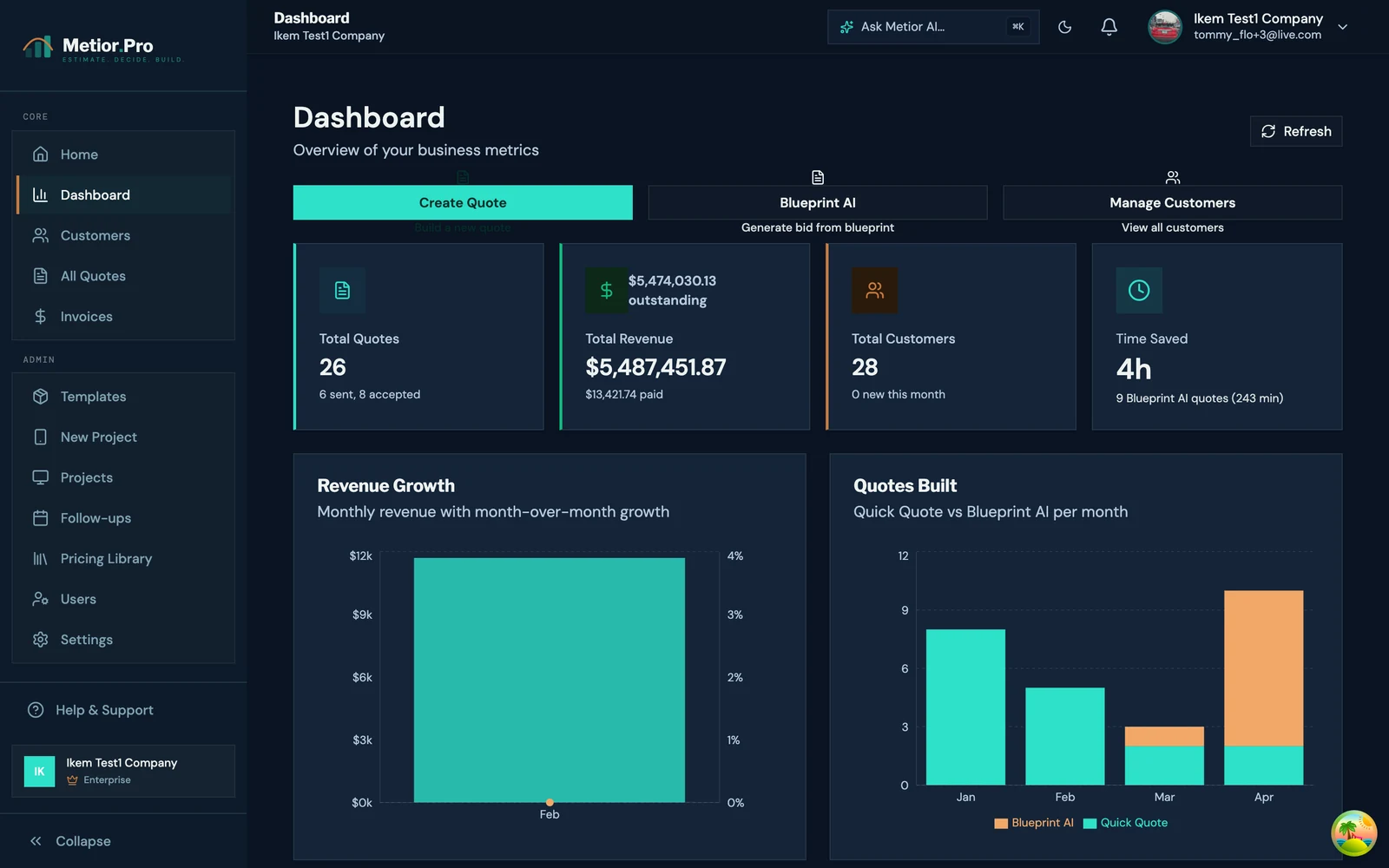Click the Settings gear icon
Image resolution: width=1389 pixels, height=868 pixels.
click(40, 640)
